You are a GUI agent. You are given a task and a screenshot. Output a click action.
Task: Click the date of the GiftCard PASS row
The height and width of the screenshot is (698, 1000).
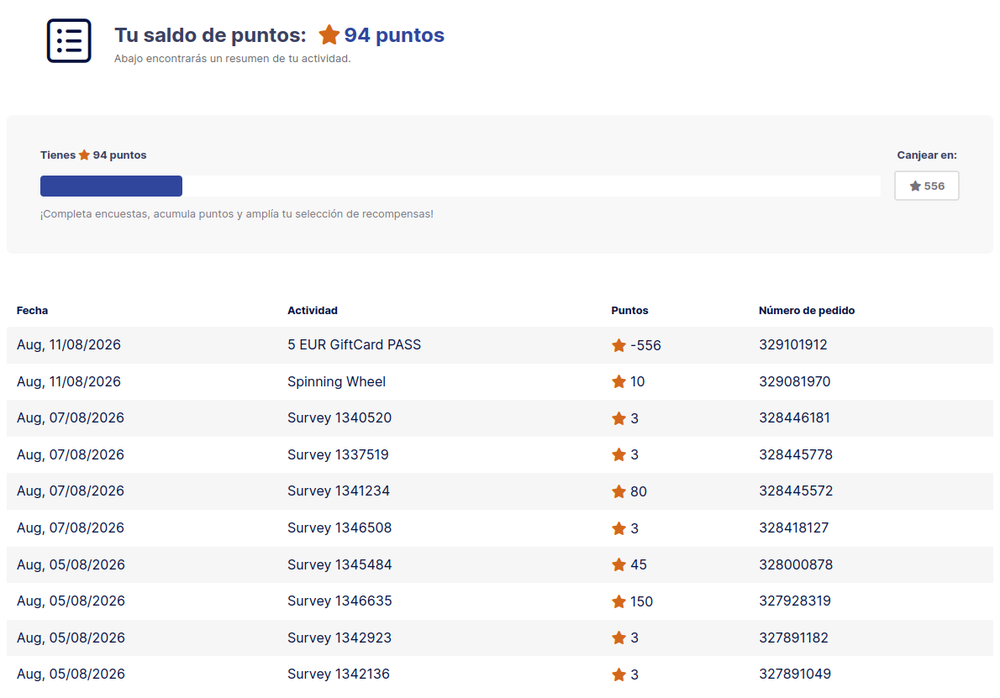click(x=69, y=345)
